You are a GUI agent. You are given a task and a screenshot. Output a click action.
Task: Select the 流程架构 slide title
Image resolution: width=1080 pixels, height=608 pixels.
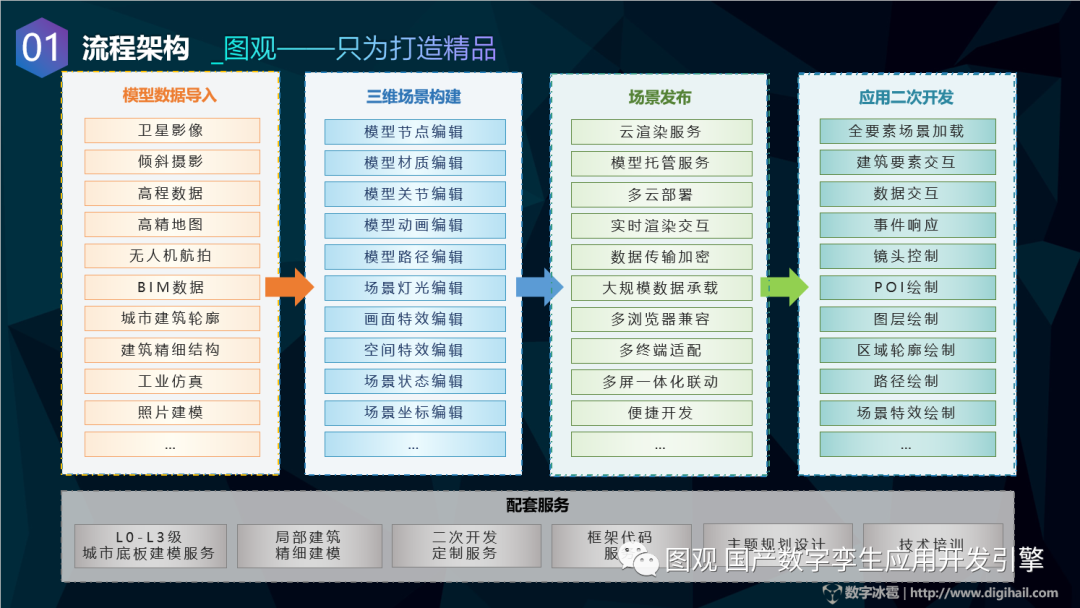point(136,49)
